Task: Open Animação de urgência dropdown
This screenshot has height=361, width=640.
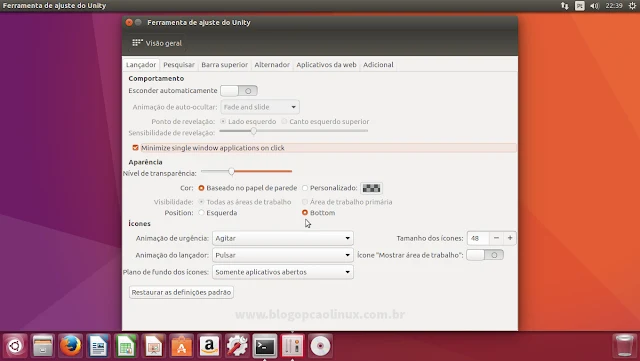Action: coord(283,238)
